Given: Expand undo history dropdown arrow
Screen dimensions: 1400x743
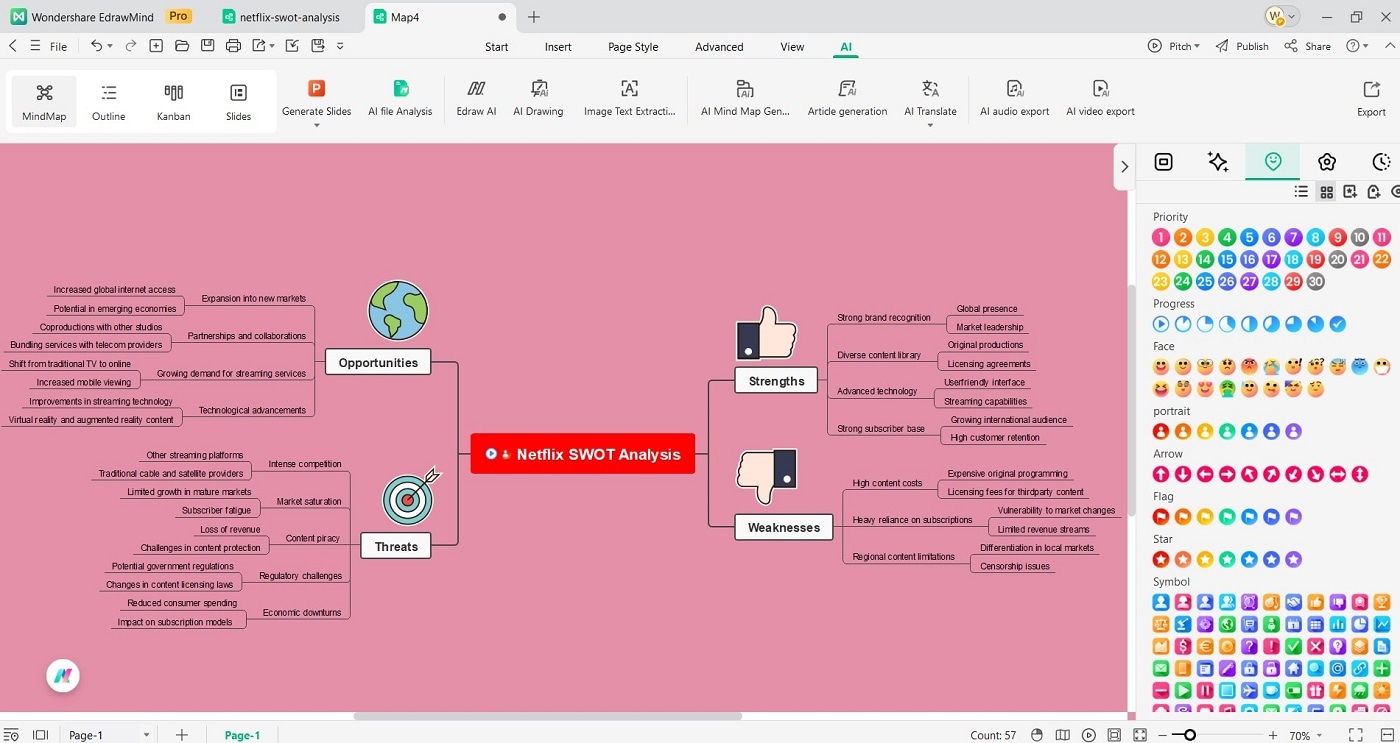Looking at the screenshot, I should (x=111, y=46).
